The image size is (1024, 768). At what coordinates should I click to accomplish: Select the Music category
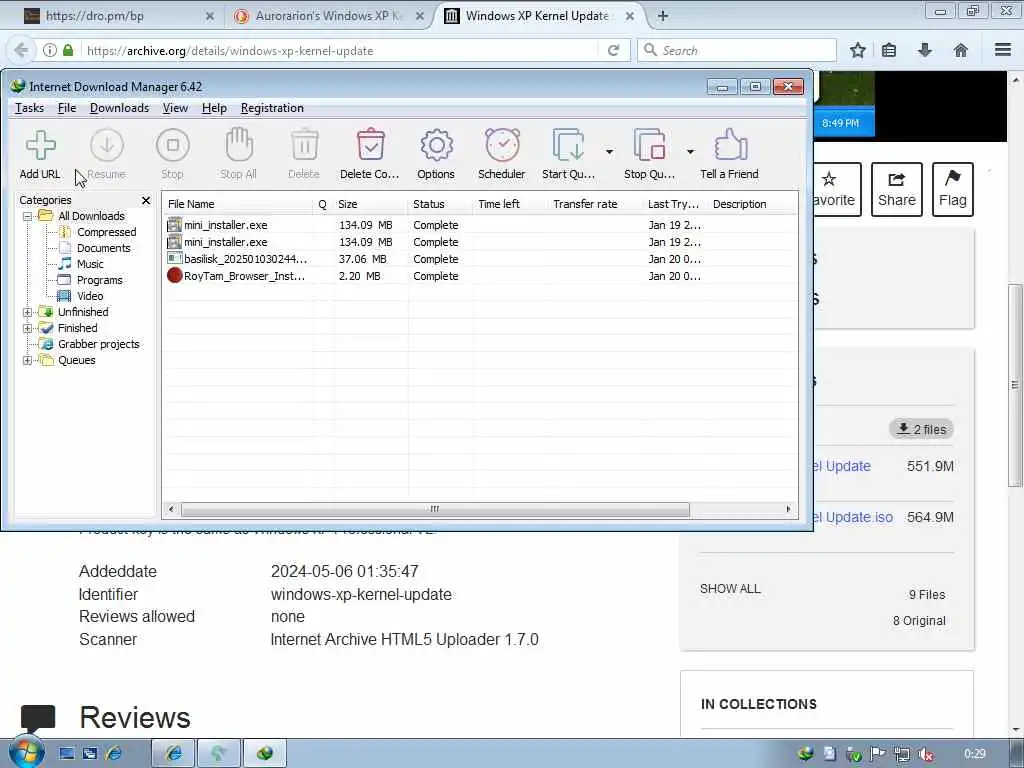click(90, 264)
